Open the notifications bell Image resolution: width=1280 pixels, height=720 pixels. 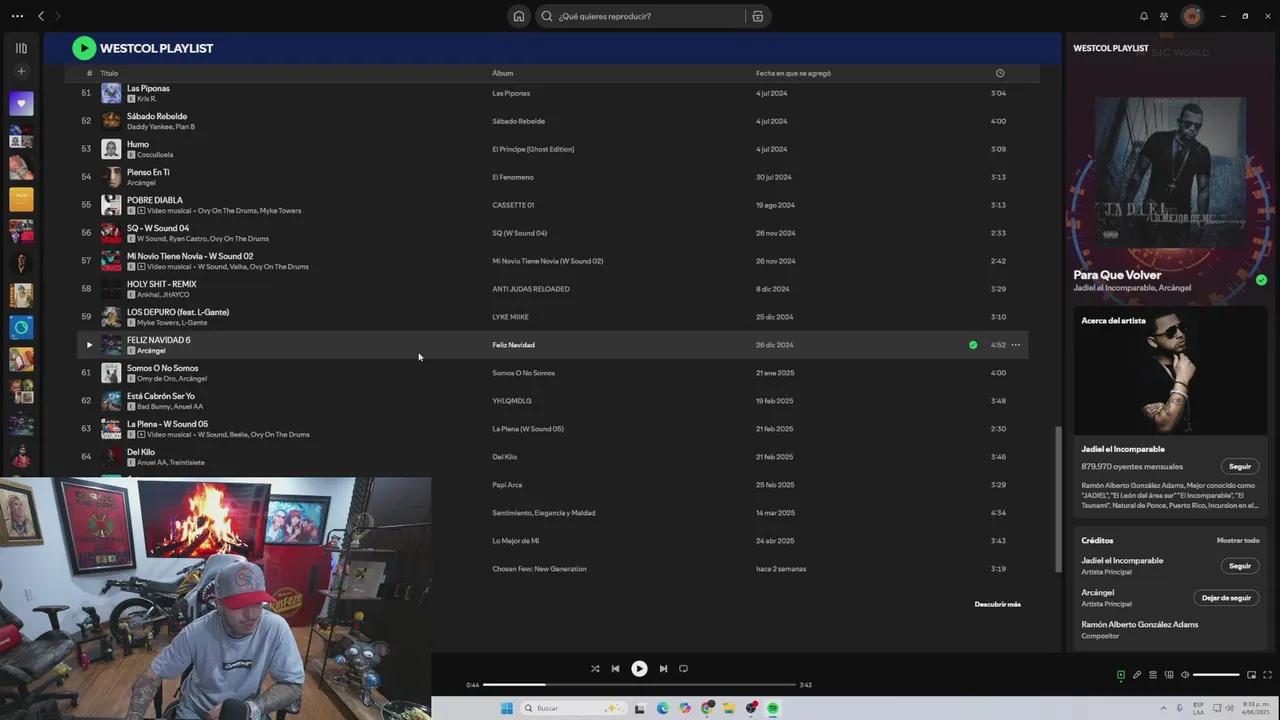1144,16
